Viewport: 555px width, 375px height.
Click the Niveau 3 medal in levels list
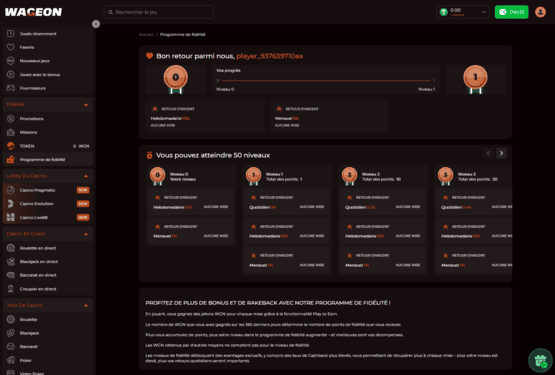click(445, 176)
